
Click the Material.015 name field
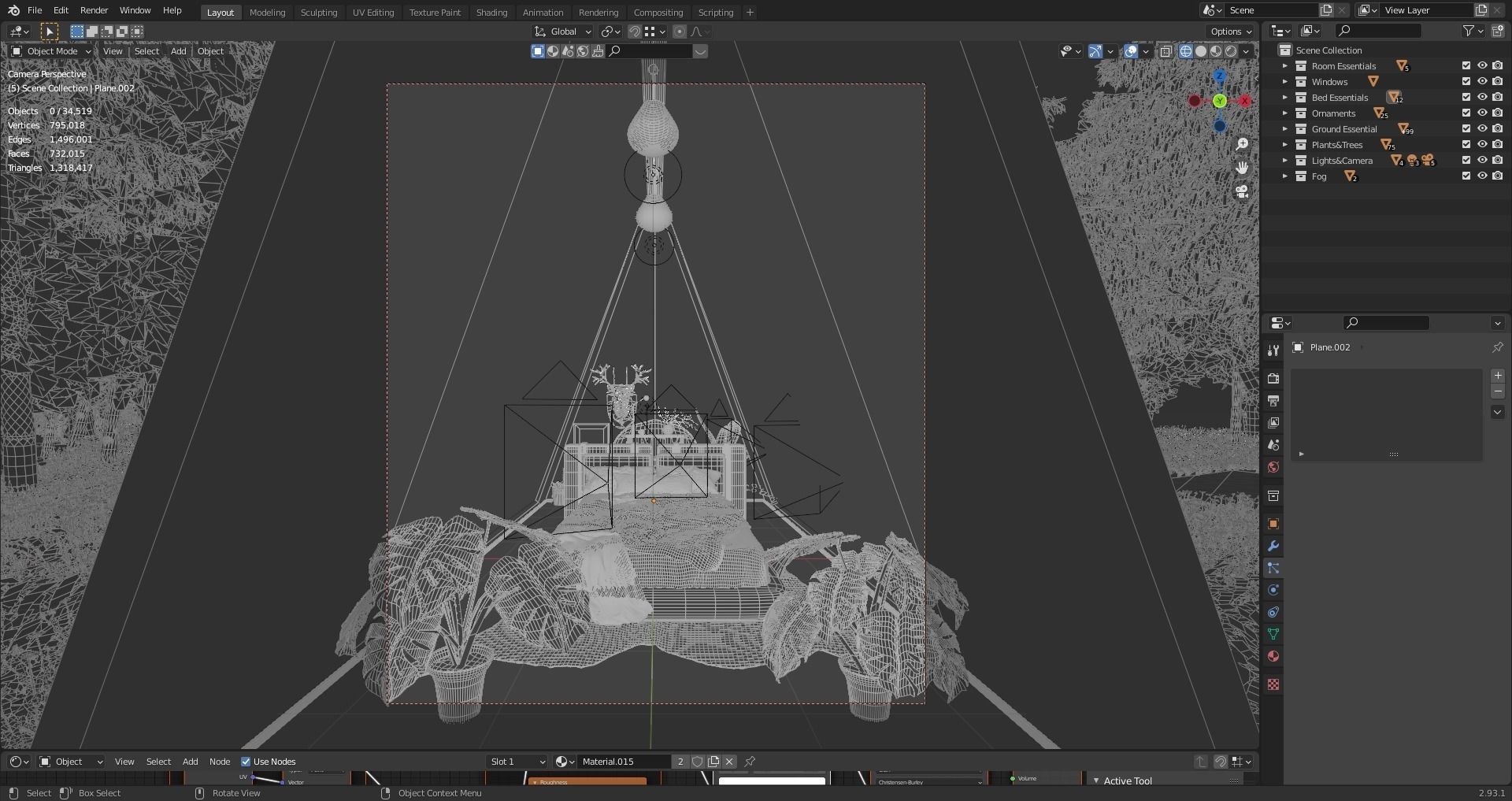pos(624,762)
